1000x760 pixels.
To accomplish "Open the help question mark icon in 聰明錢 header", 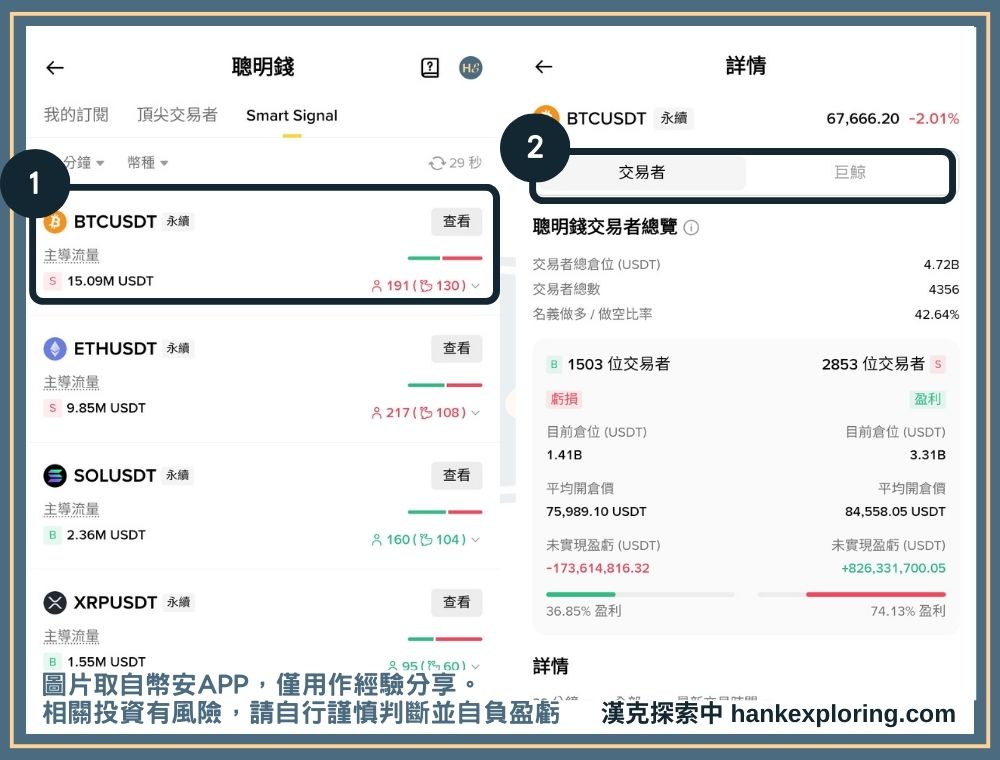I will point(430,67).
